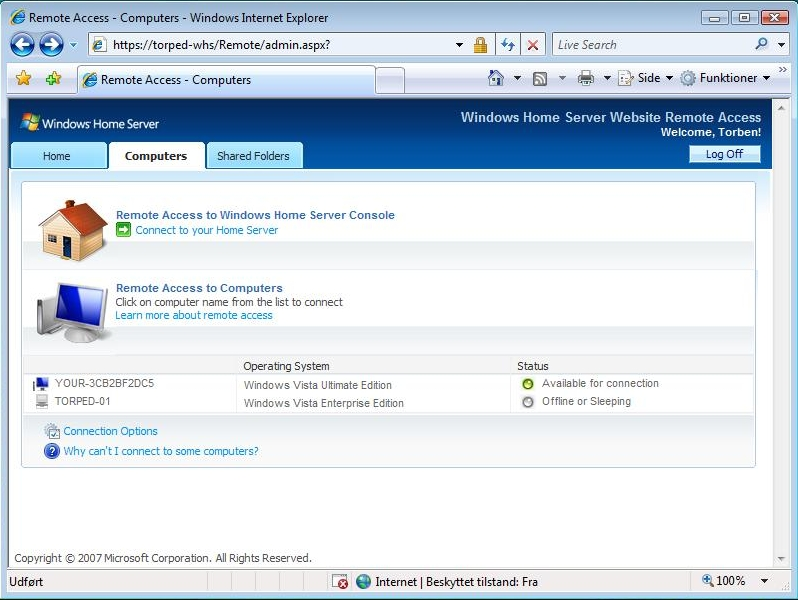Viewport: 798px width, 600px height.
Task: Switch to the Shared Folders tab
Action: [253, 156]
